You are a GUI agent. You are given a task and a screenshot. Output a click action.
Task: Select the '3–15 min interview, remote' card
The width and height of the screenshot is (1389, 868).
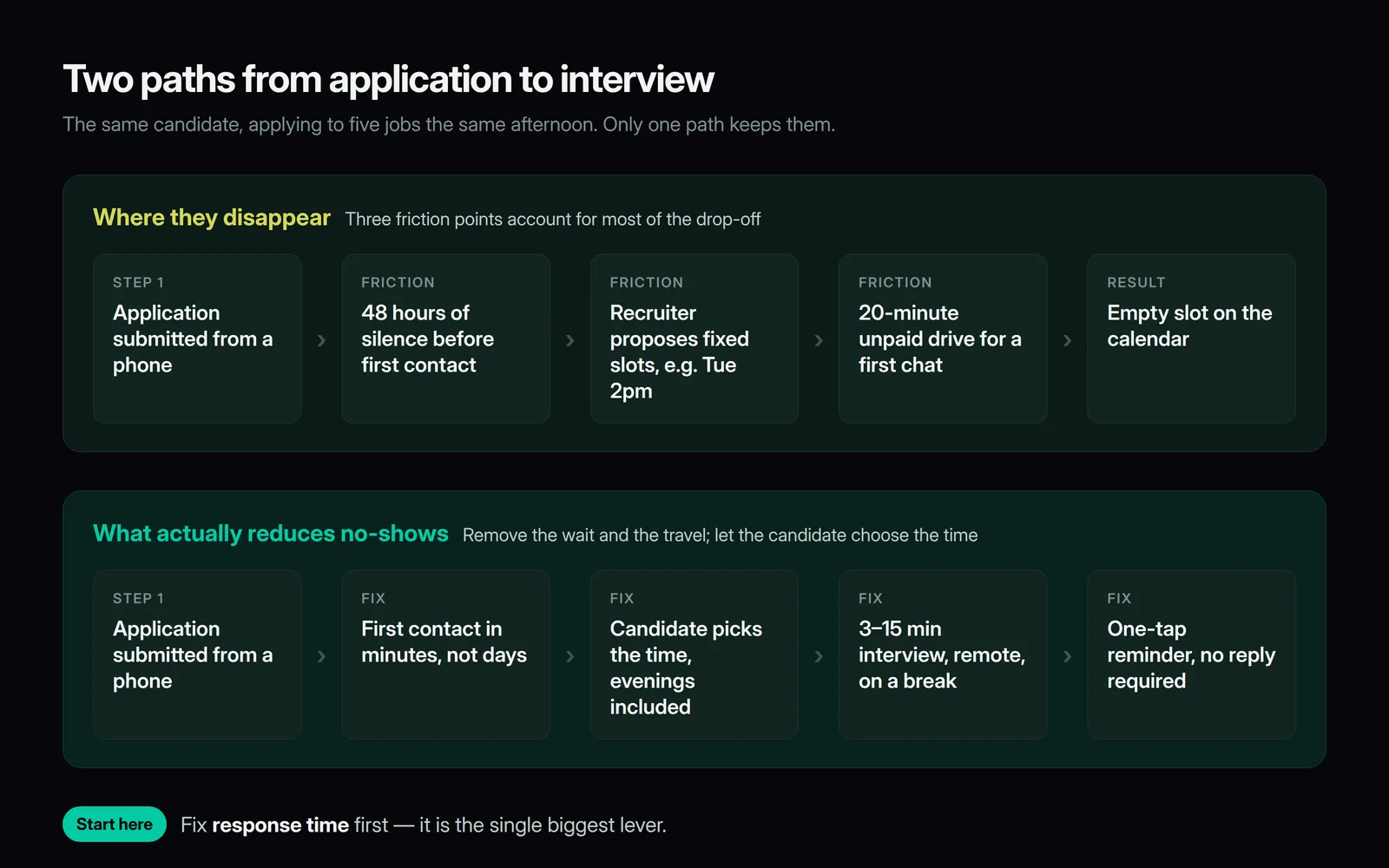click(x=943, y=654)
